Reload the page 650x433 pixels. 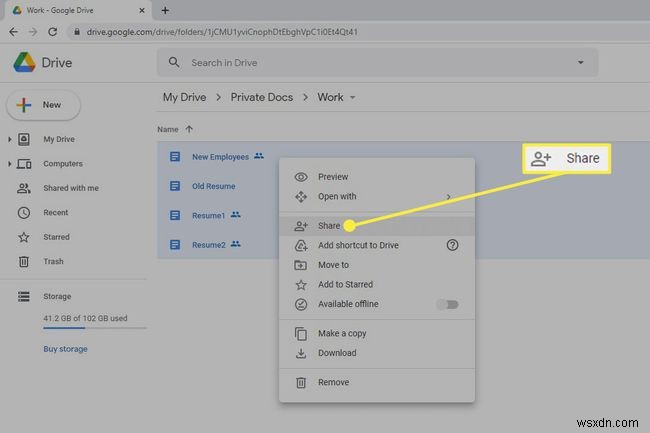pos(53,32)
